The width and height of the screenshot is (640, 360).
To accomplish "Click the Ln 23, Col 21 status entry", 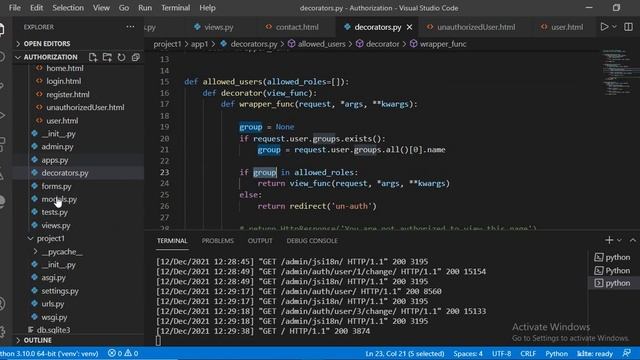I will point(404,353).
